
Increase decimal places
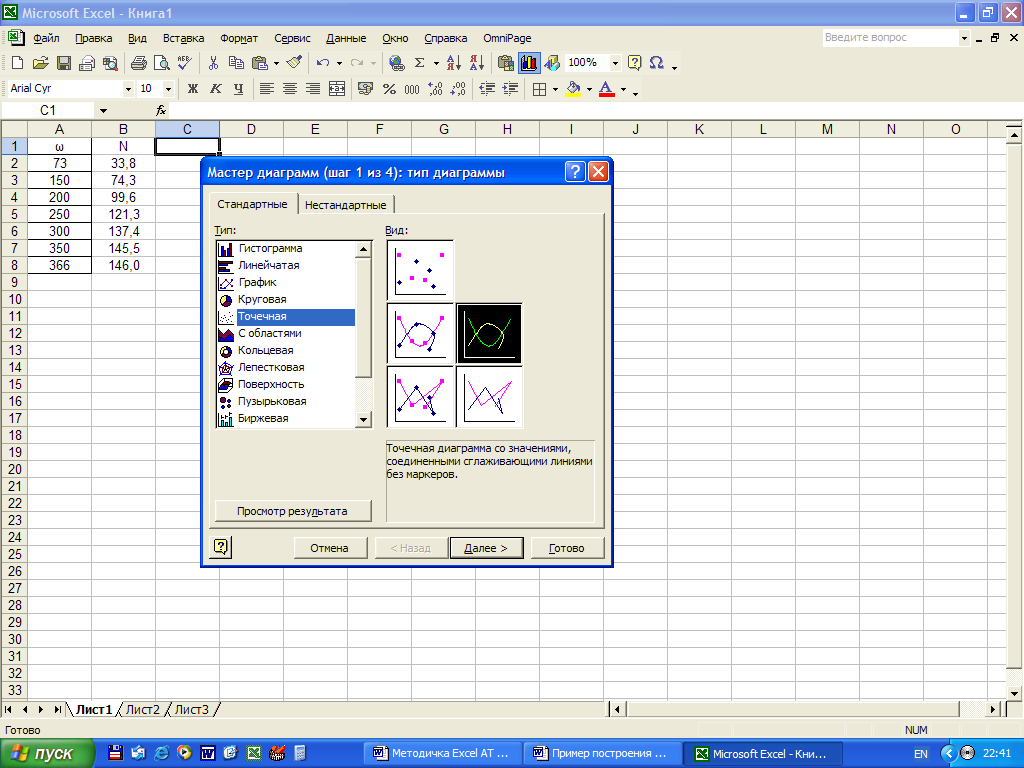(436, 89)
